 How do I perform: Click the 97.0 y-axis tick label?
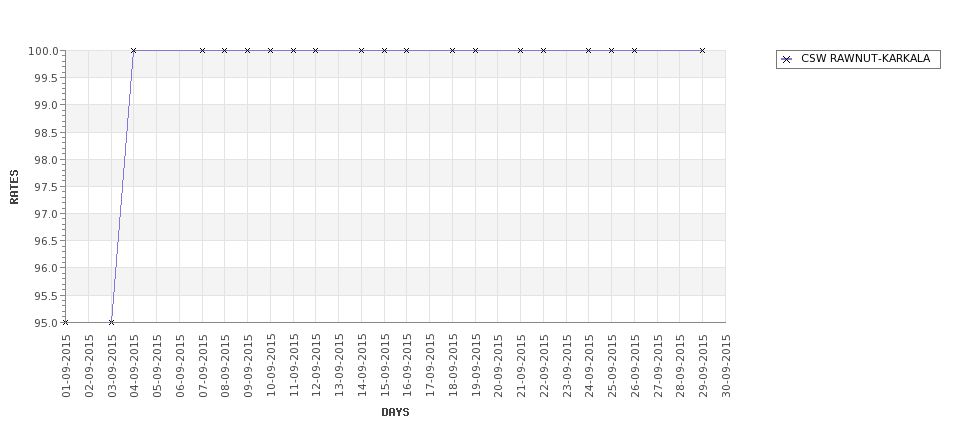(x=47, y=214)
